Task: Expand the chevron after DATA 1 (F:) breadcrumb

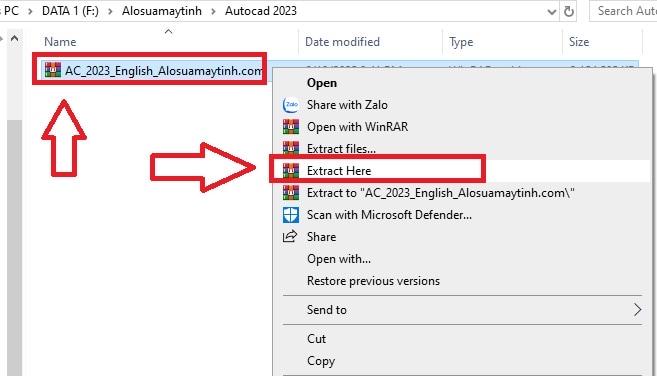Action: click(x=110, y=11)
